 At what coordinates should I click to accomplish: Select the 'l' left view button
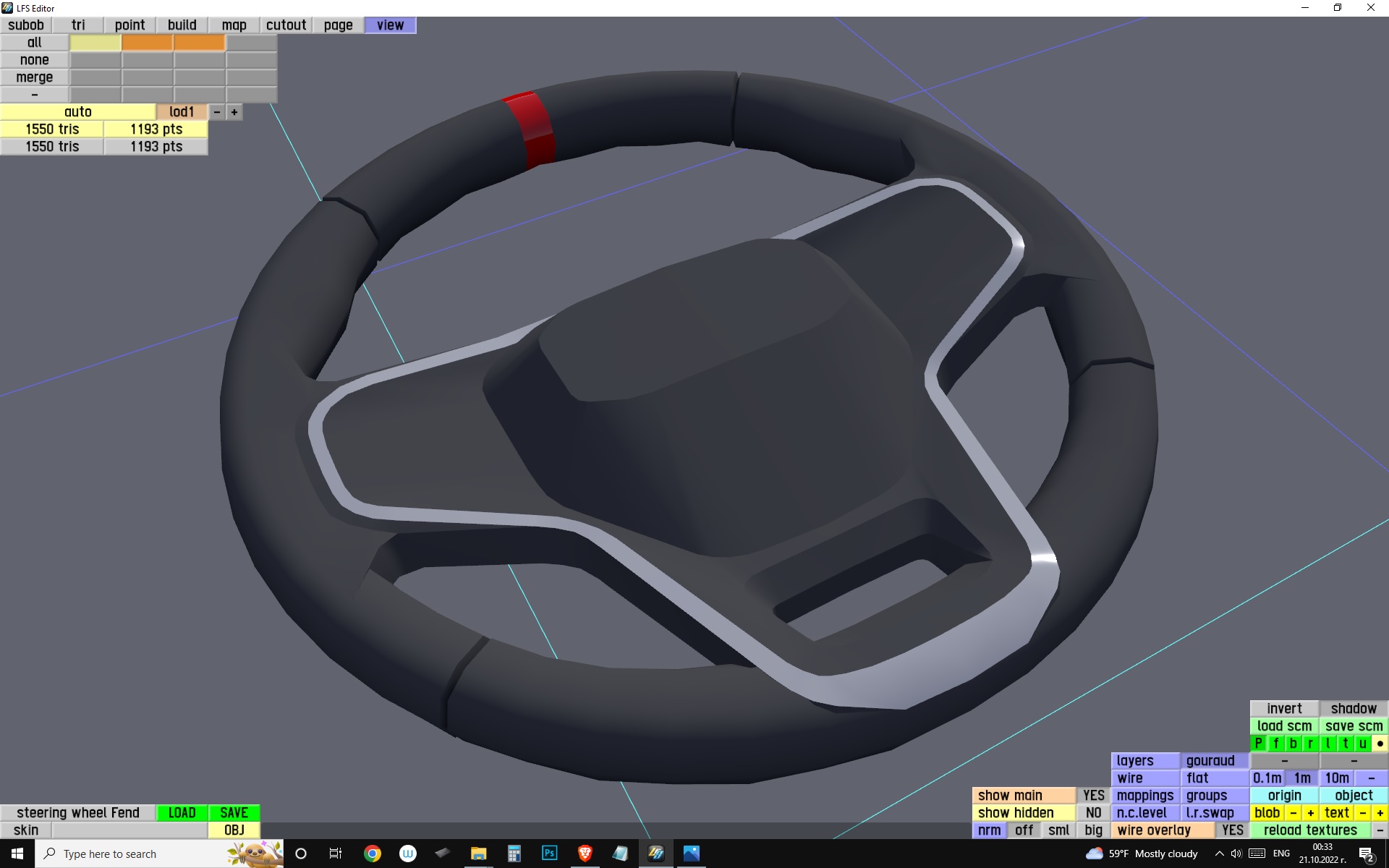tap(1328, 743)
